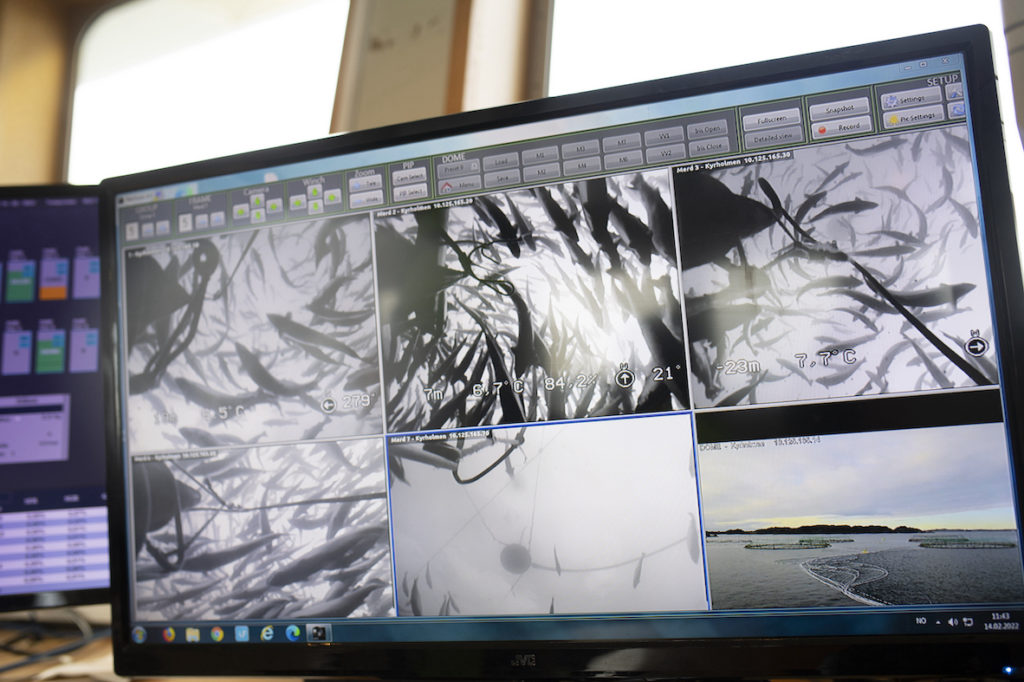Start recording with the Record button

[x=842, y=127]
